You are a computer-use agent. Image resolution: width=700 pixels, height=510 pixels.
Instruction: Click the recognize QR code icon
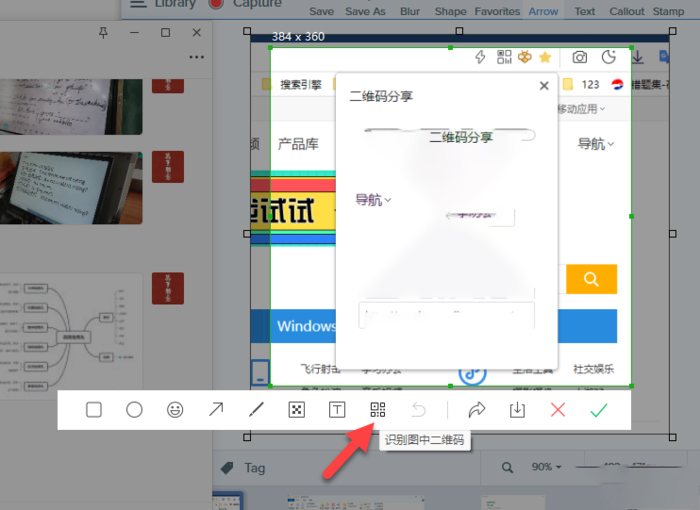point(378,410)
